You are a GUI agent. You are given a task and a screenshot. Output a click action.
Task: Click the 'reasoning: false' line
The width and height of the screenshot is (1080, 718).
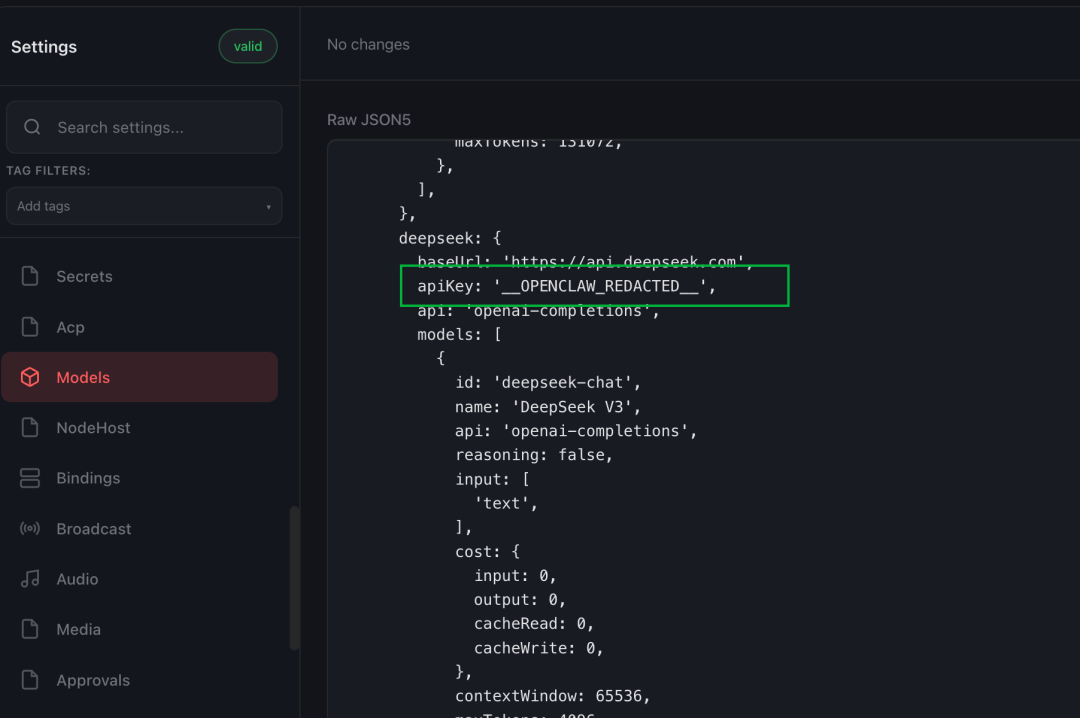533,455
